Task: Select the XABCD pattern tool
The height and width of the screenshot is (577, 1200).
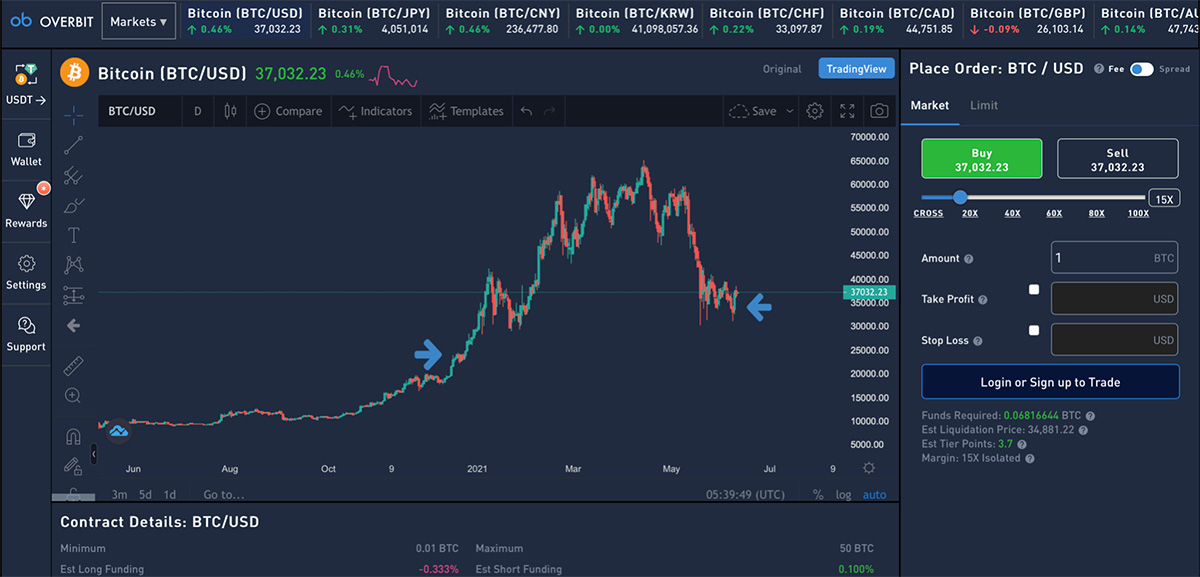Action: tap(74, 265)
